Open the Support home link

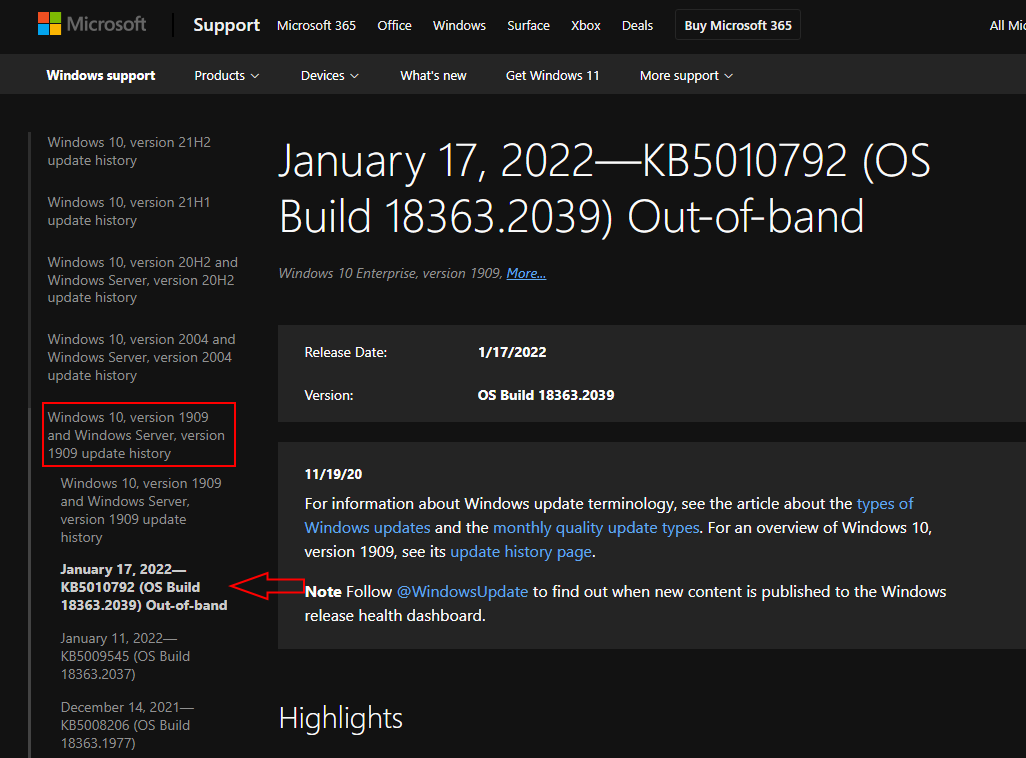click(226, 25)
